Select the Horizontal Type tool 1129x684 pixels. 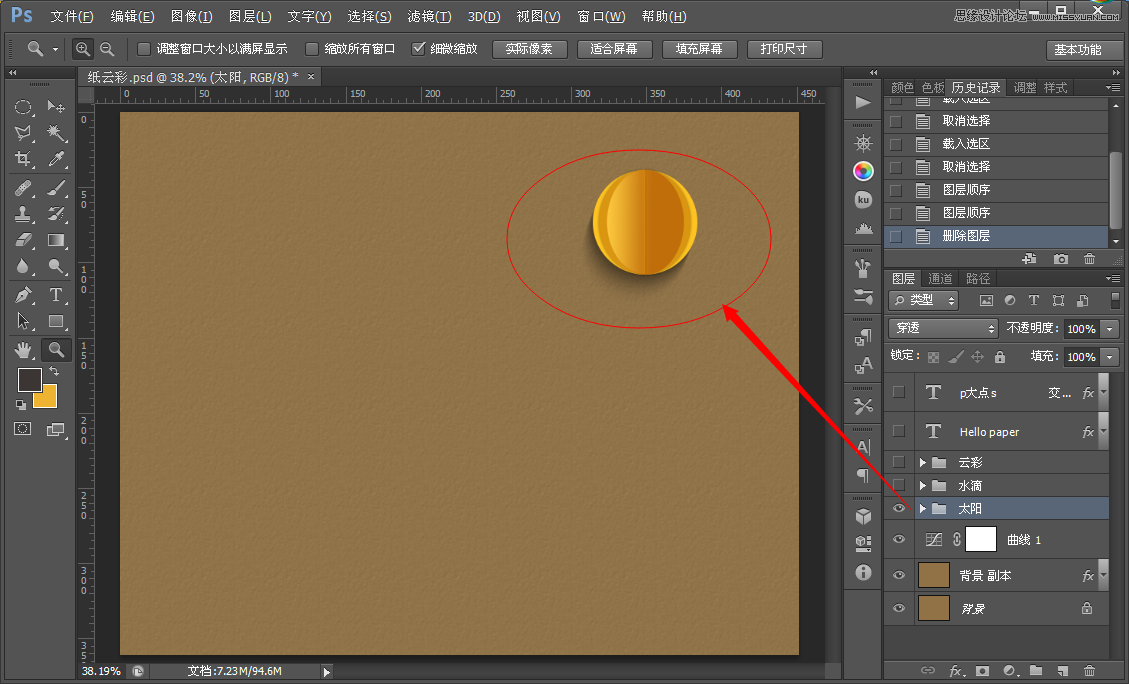click(56, 295)
